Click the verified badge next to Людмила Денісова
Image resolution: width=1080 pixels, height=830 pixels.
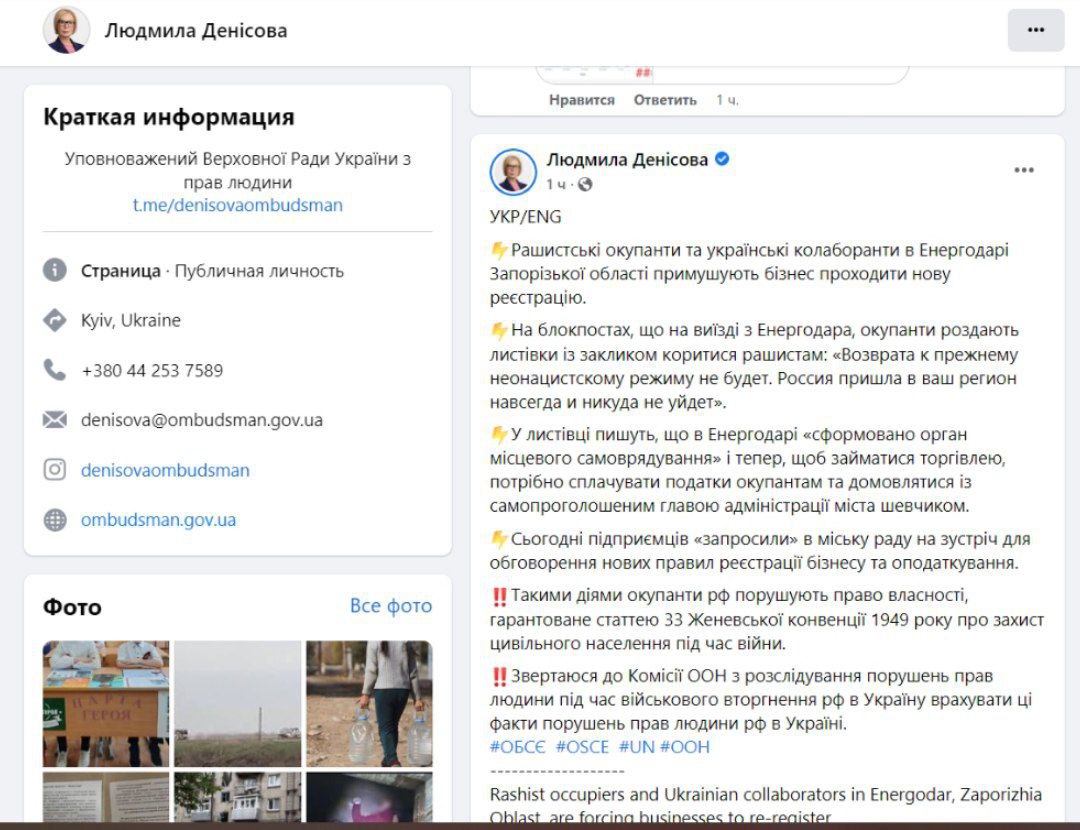click(722, 159)
